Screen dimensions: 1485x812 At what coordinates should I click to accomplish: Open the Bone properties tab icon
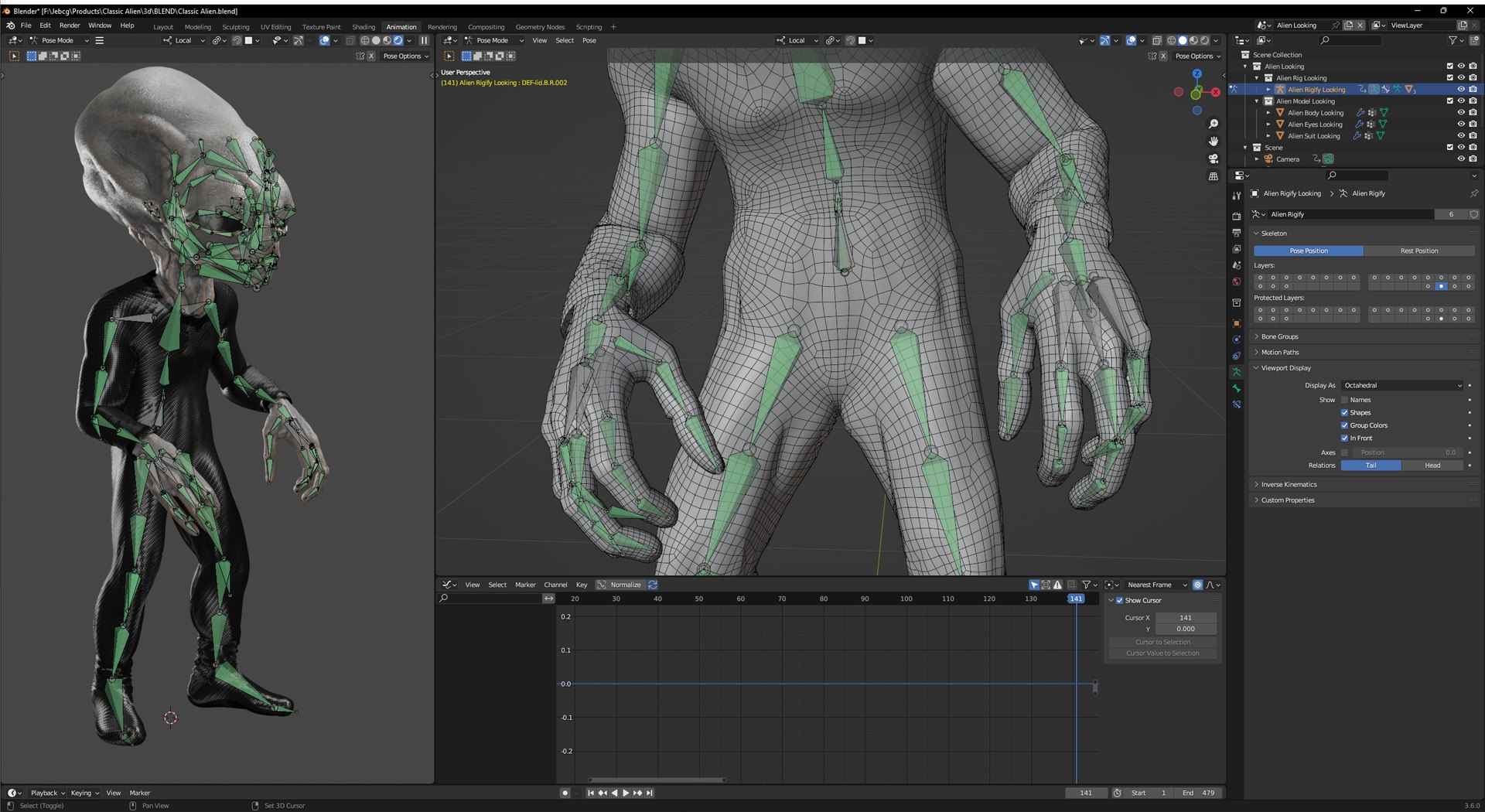point(1236,388)
